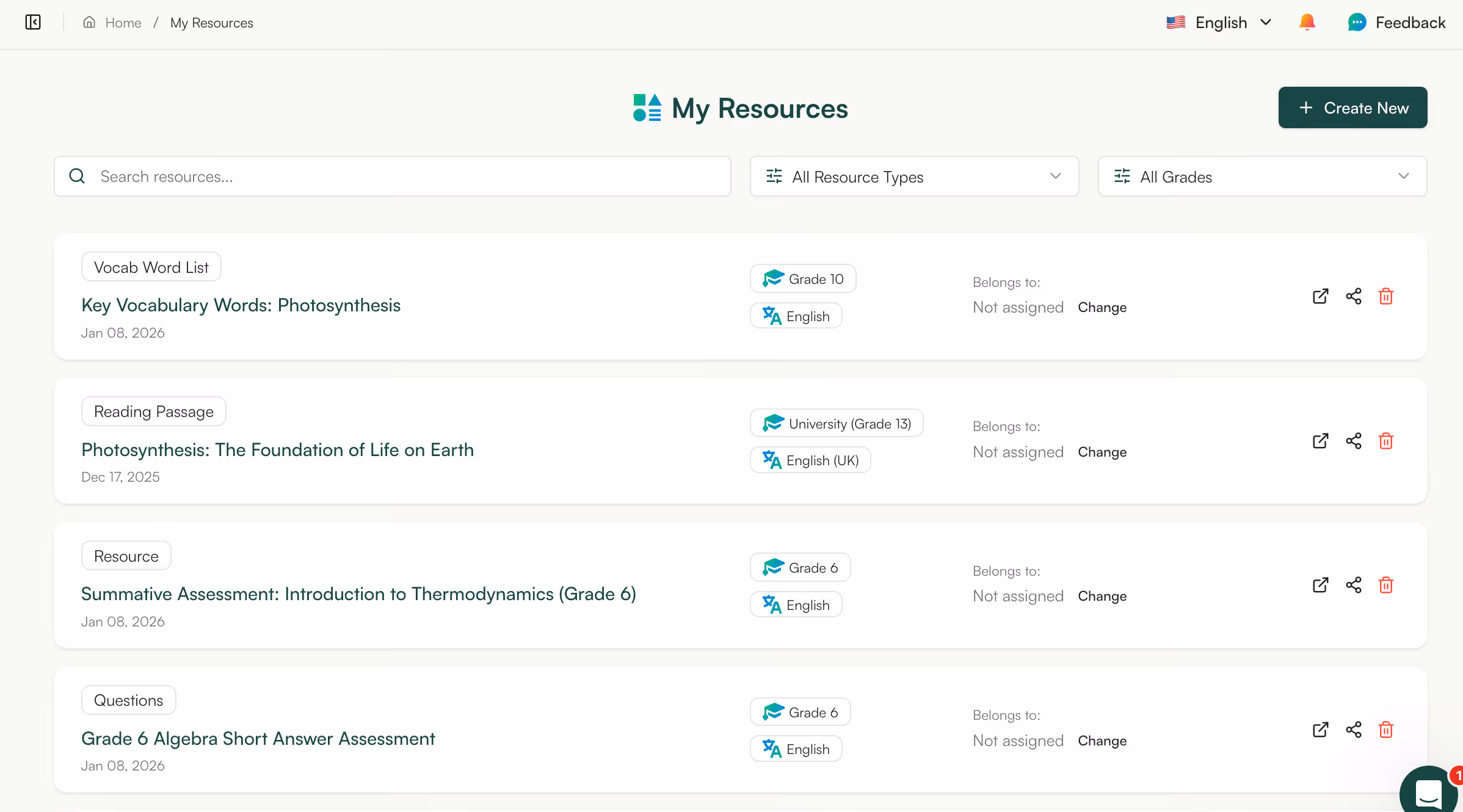Viewport: 1463px width, 812px height.
Task: Open the All Grades dropdown
Action: tap(1262, 176)
